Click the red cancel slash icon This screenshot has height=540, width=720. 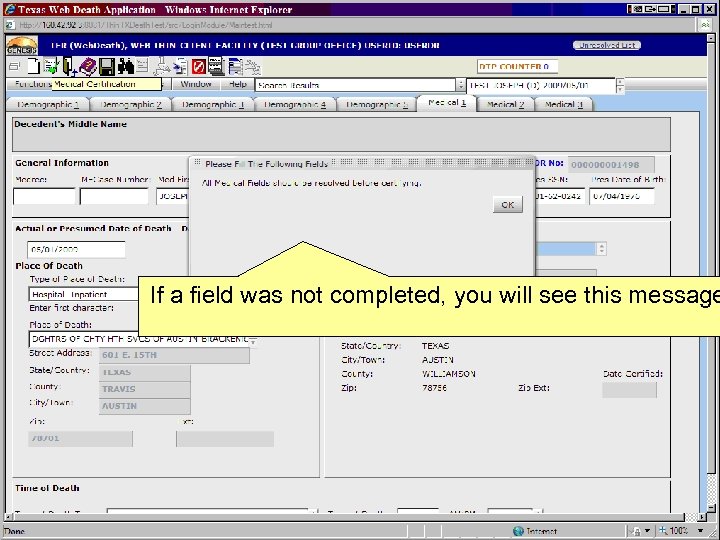click(198, 67)
